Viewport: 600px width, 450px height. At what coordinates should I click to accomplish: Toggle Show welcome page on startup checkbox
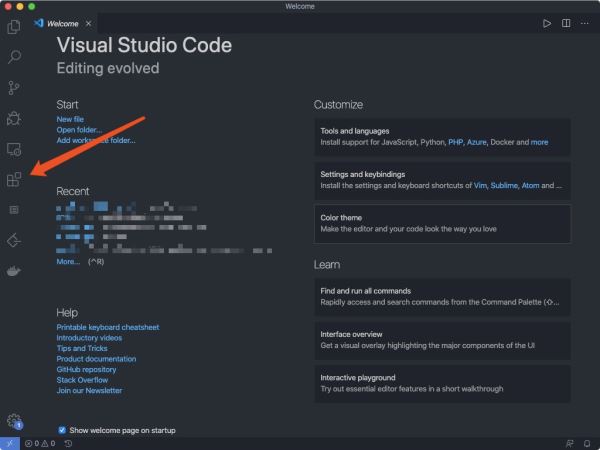(x=62, y=430)
